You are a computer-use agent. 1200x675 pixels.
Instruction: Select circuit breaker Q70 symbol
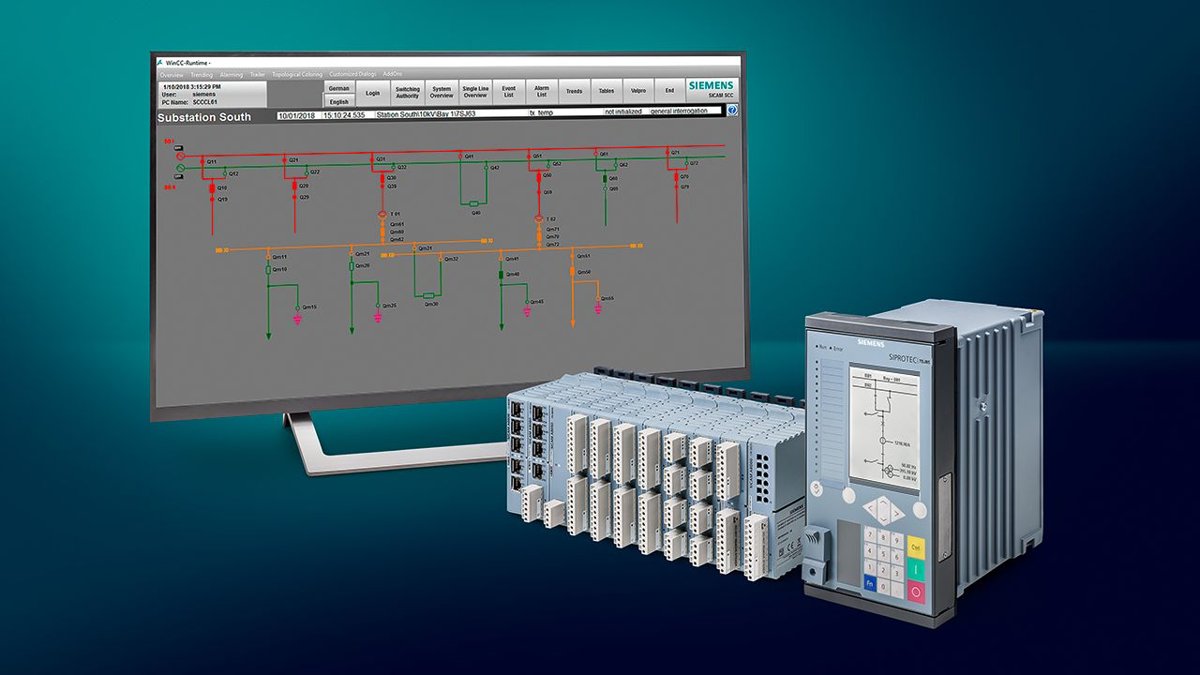676,177
